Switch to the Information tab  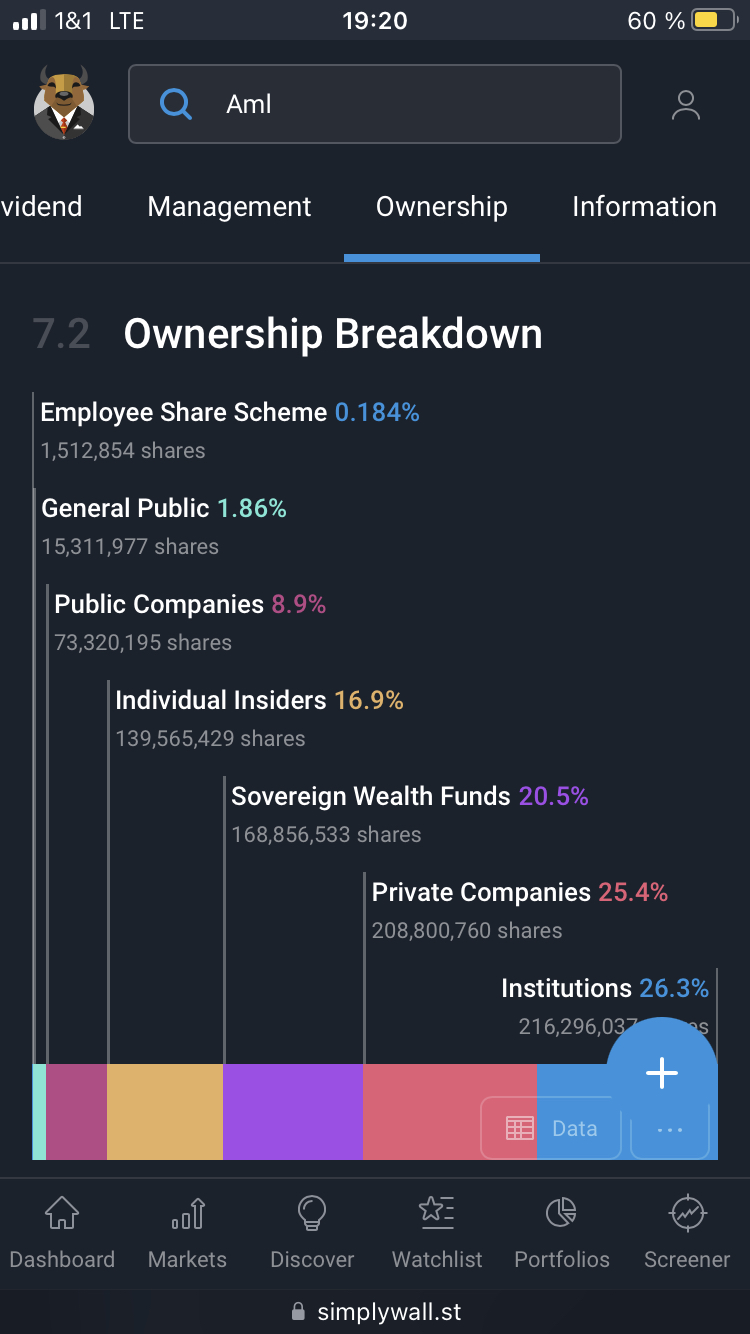pyautogui.click(x=644, y=207)
